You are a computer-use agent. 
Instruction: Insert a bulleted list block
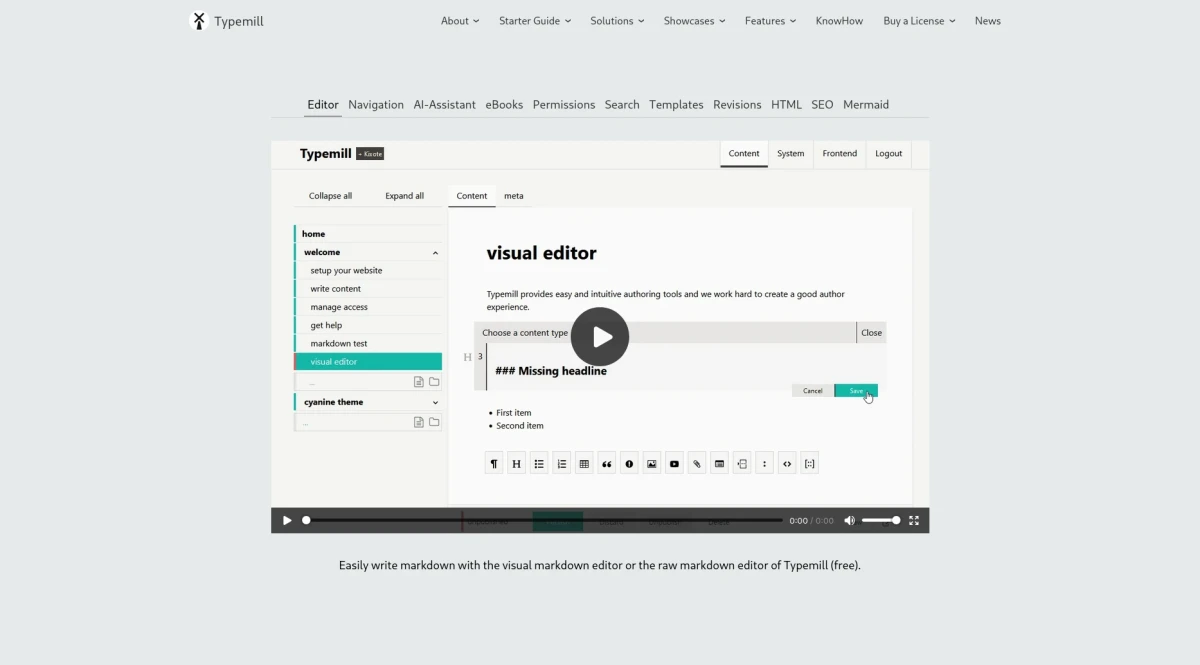[539, 463]
